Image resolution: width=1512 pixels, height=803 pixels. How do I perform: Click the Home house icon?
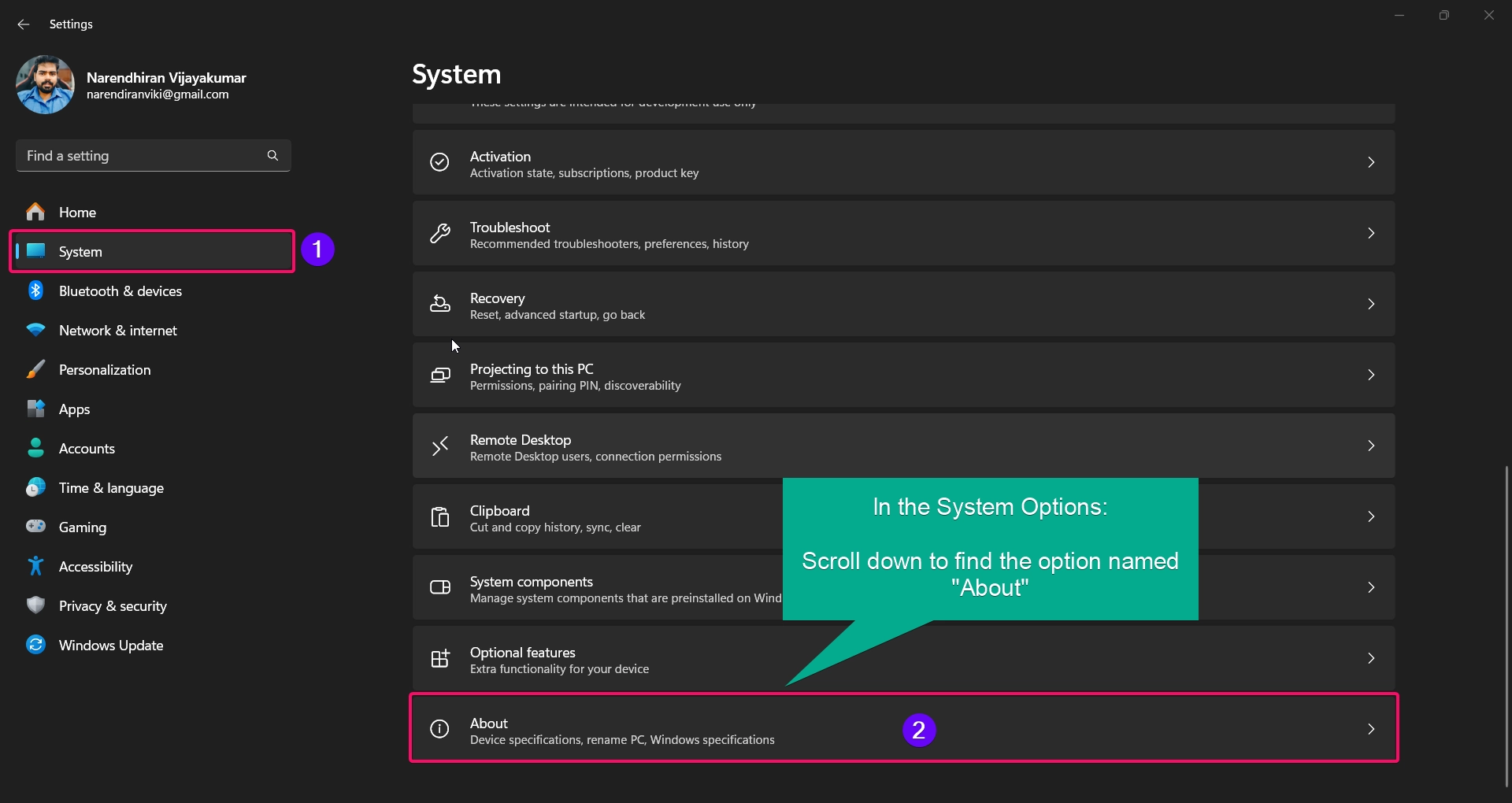[35, 212]
